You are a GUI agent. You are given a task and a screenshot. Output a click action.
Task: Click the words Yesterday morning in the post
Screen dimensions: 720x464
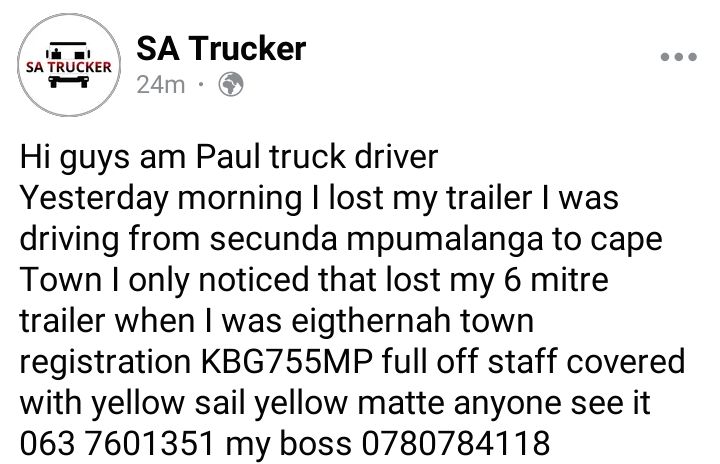point(161,199)
